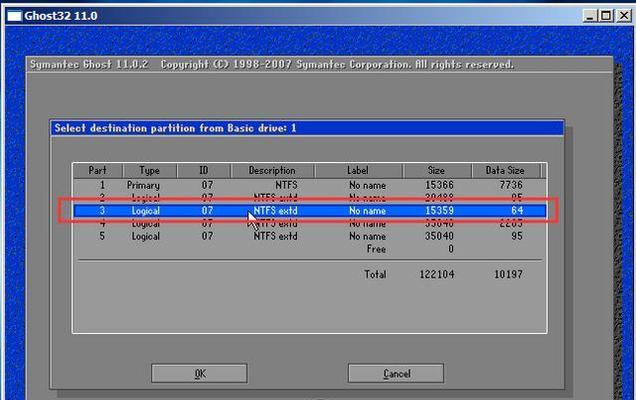Click size value 15366 in partition 1

pyautogui.click(x=439, y=185)
